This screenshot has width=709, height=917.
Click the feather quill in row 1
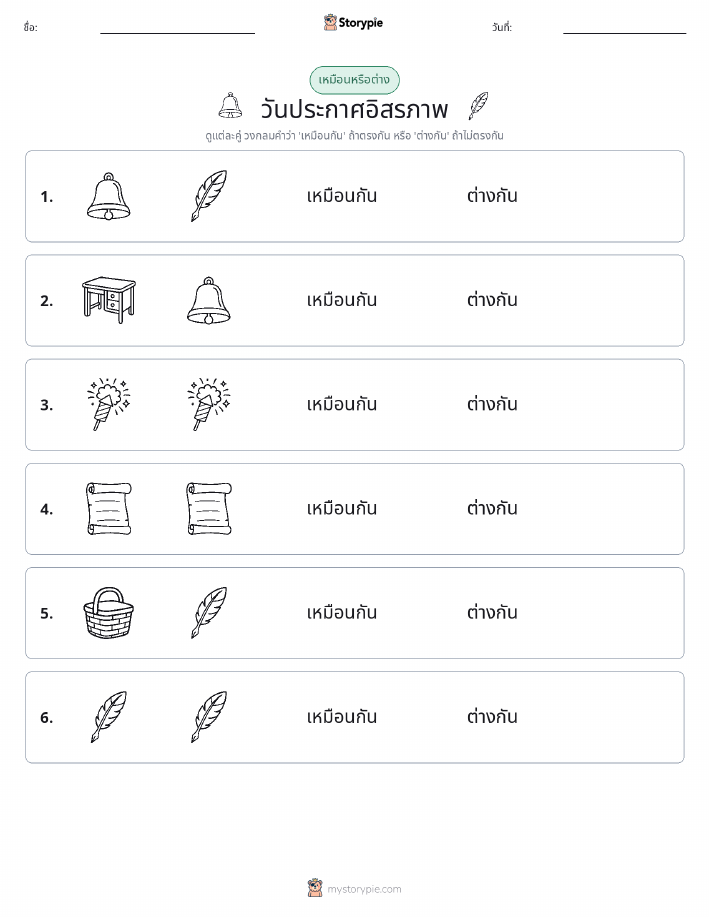209,196
